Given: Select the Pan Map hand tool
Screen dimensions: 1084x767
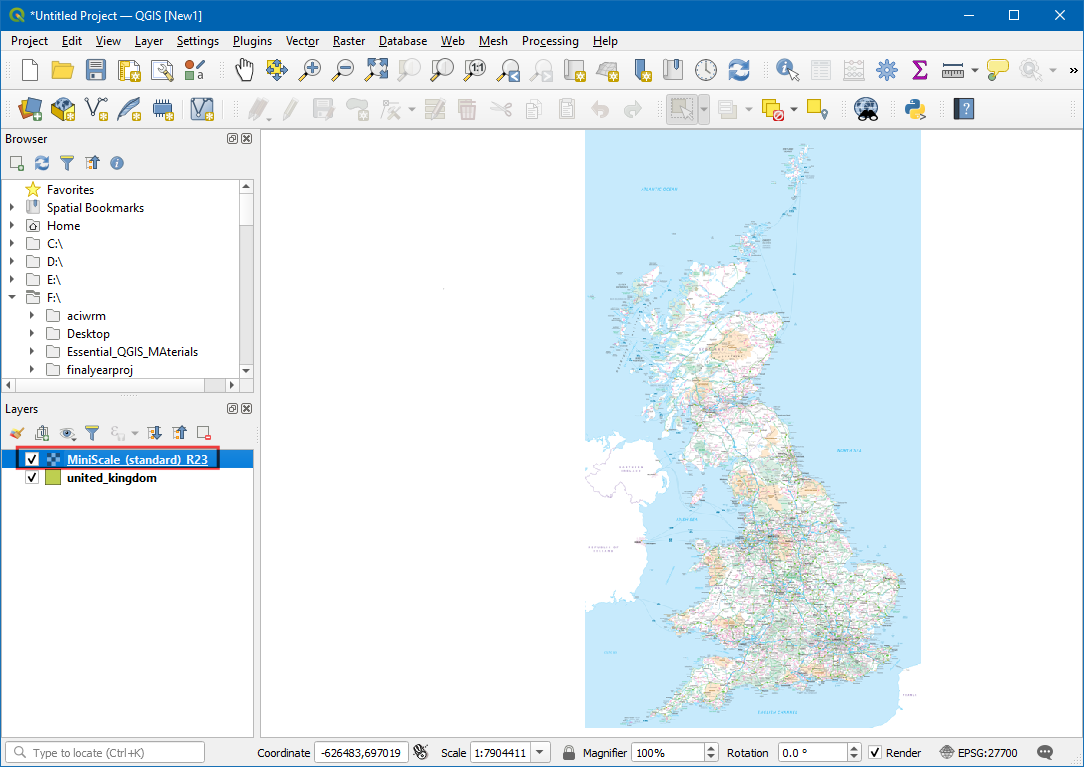Looking at the screenshot, I should (x=244, y=70).
